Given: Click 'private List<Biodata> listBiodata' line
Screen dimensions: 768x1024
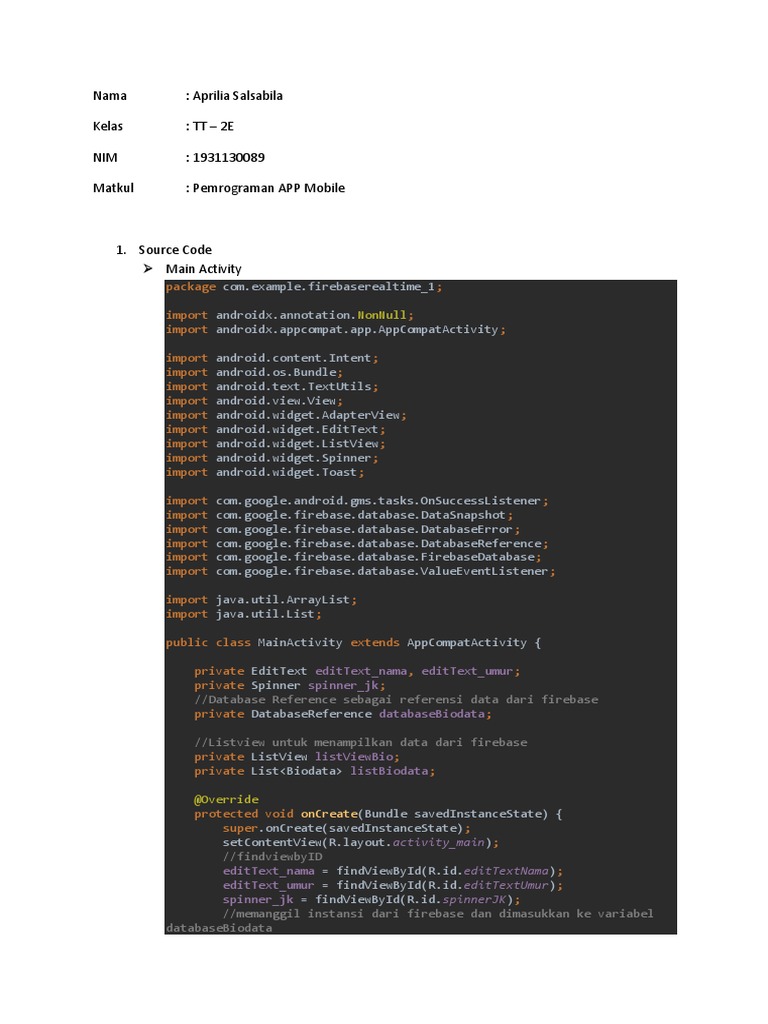Looking at the screenshot, I should coord(314,771).
